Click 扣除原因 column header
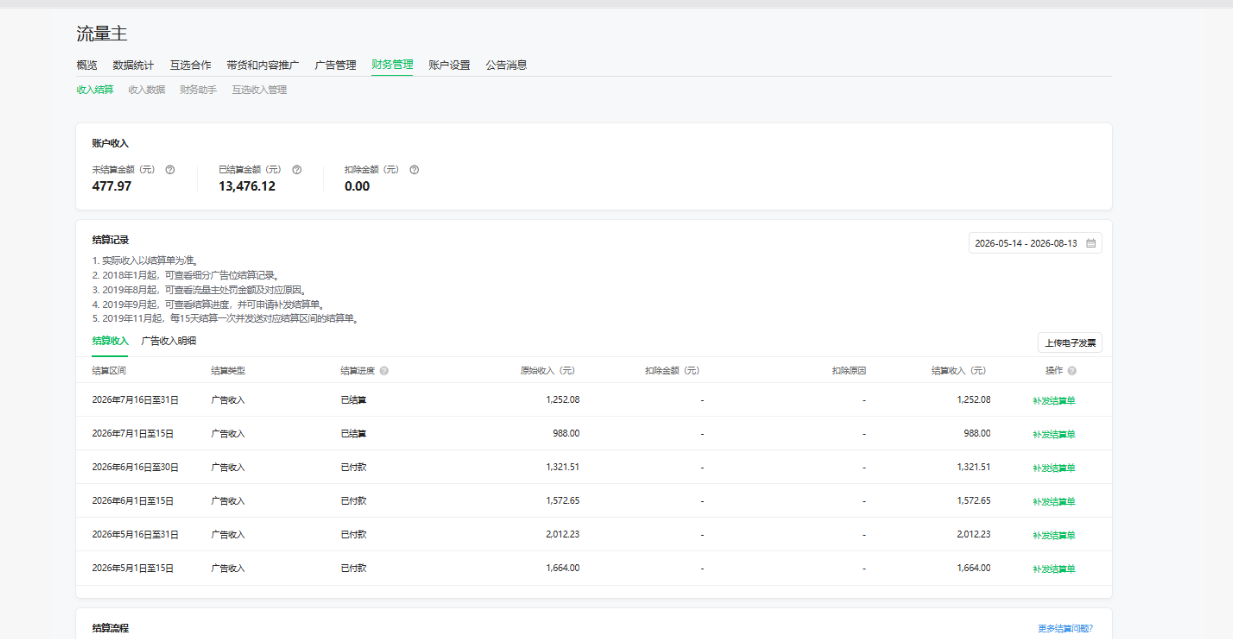This screenshot has height=639, width=1233. tap(849, 371)
